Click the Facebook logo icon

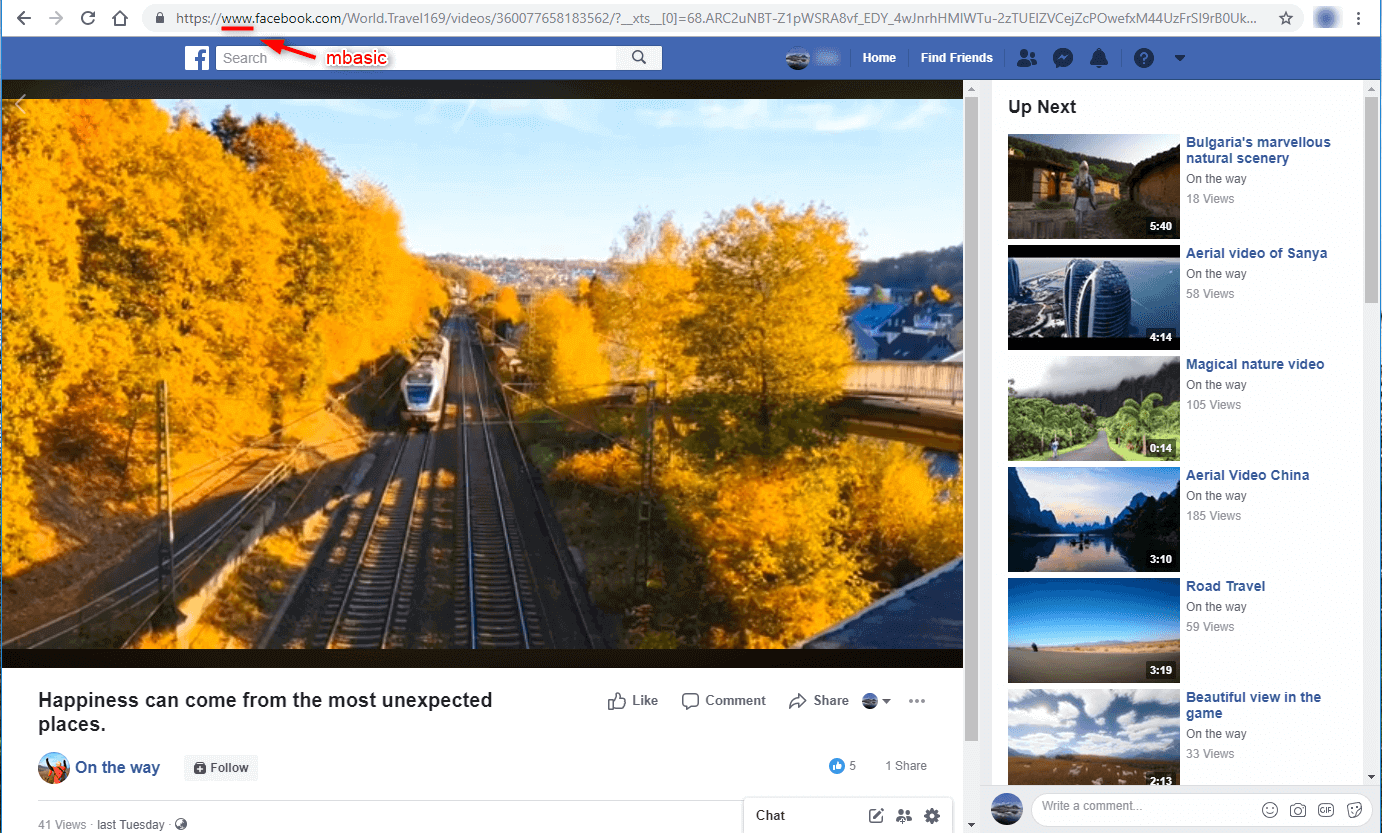[x=197, y=58]
